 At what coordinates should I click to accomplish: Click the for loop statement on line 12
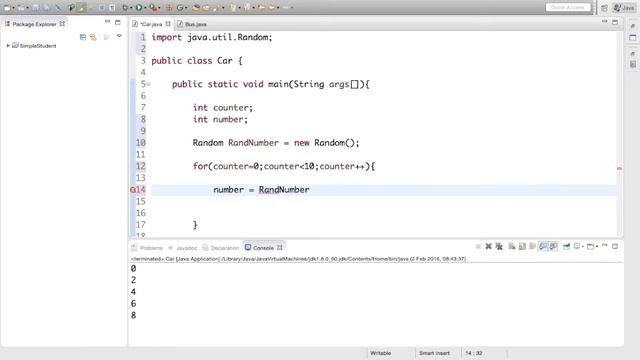point(284,167)
